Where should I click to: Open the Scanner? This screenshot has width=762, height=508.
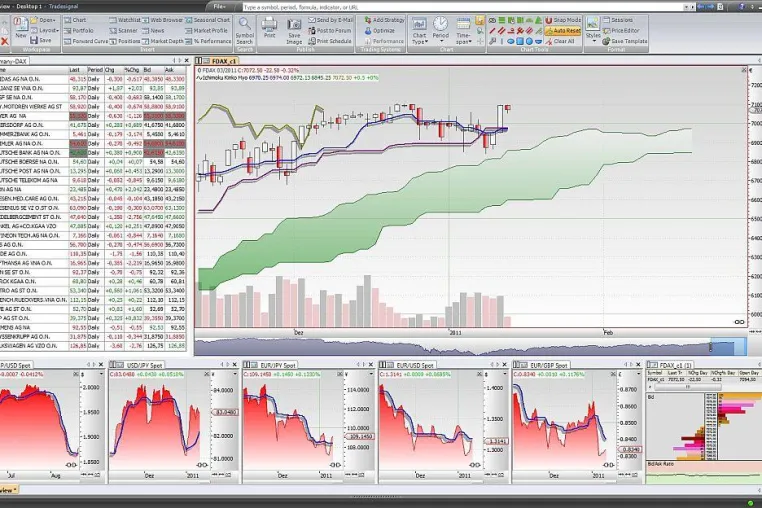click(x=123, y=30)
